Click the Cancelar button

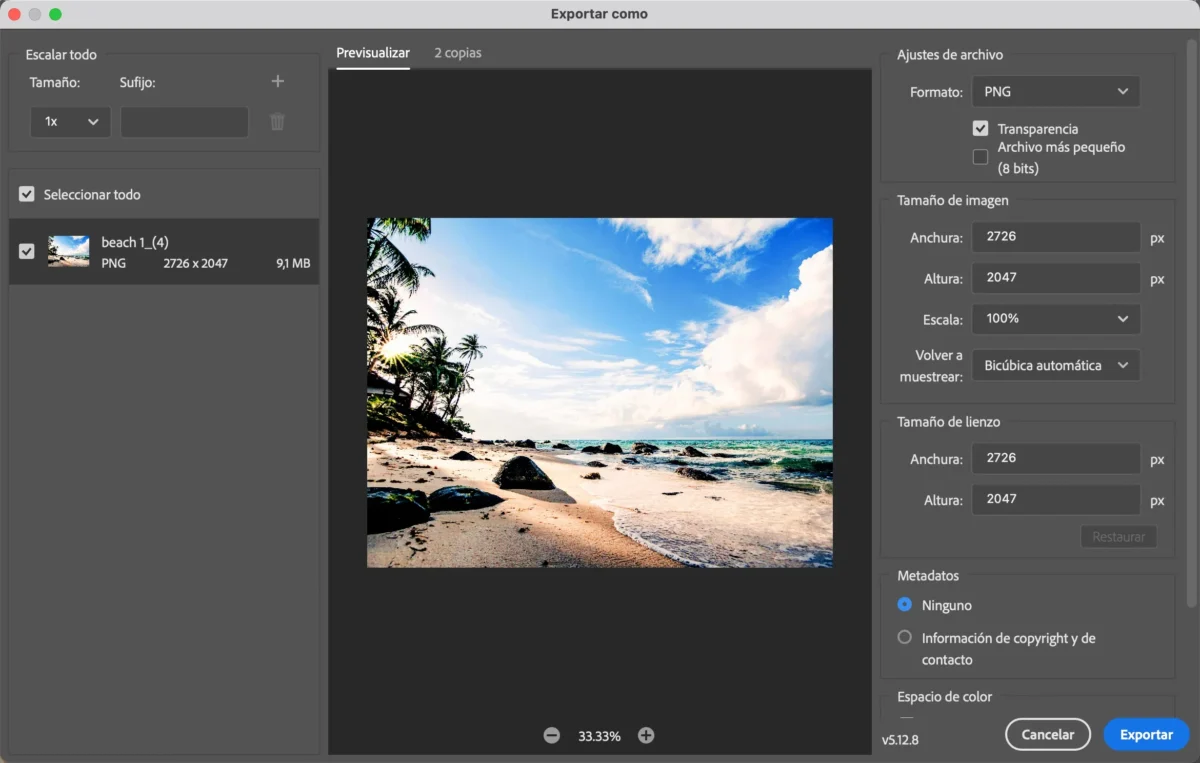[1047, 734]
